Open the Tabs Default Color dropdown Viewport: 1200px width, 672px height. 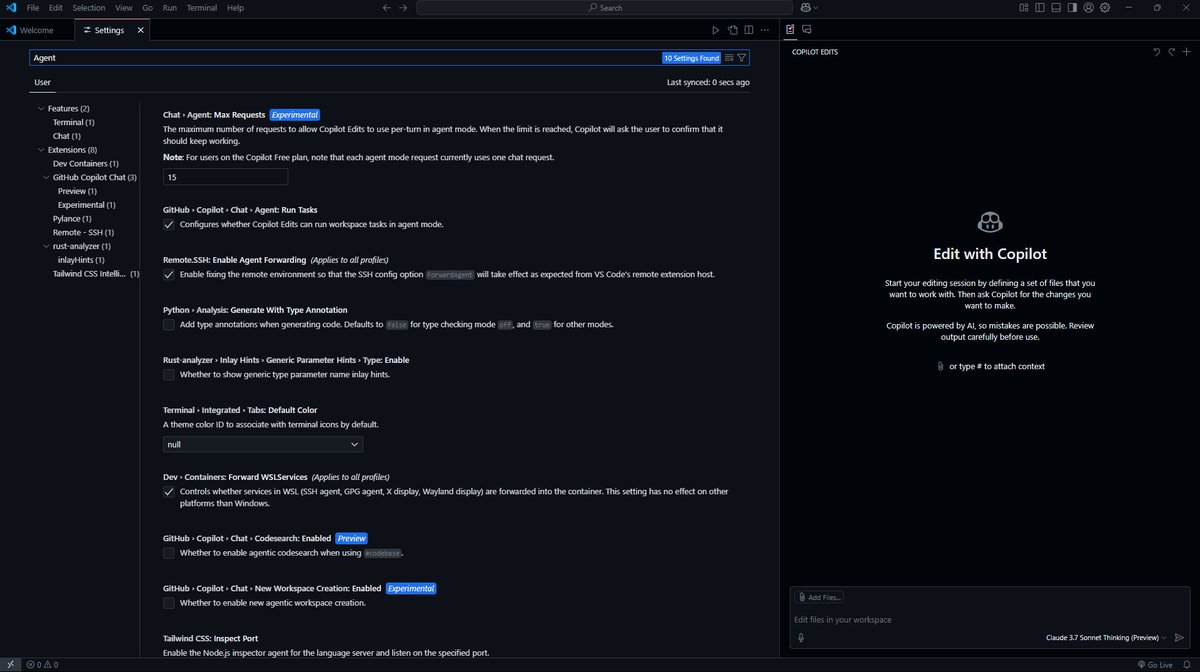263,444
